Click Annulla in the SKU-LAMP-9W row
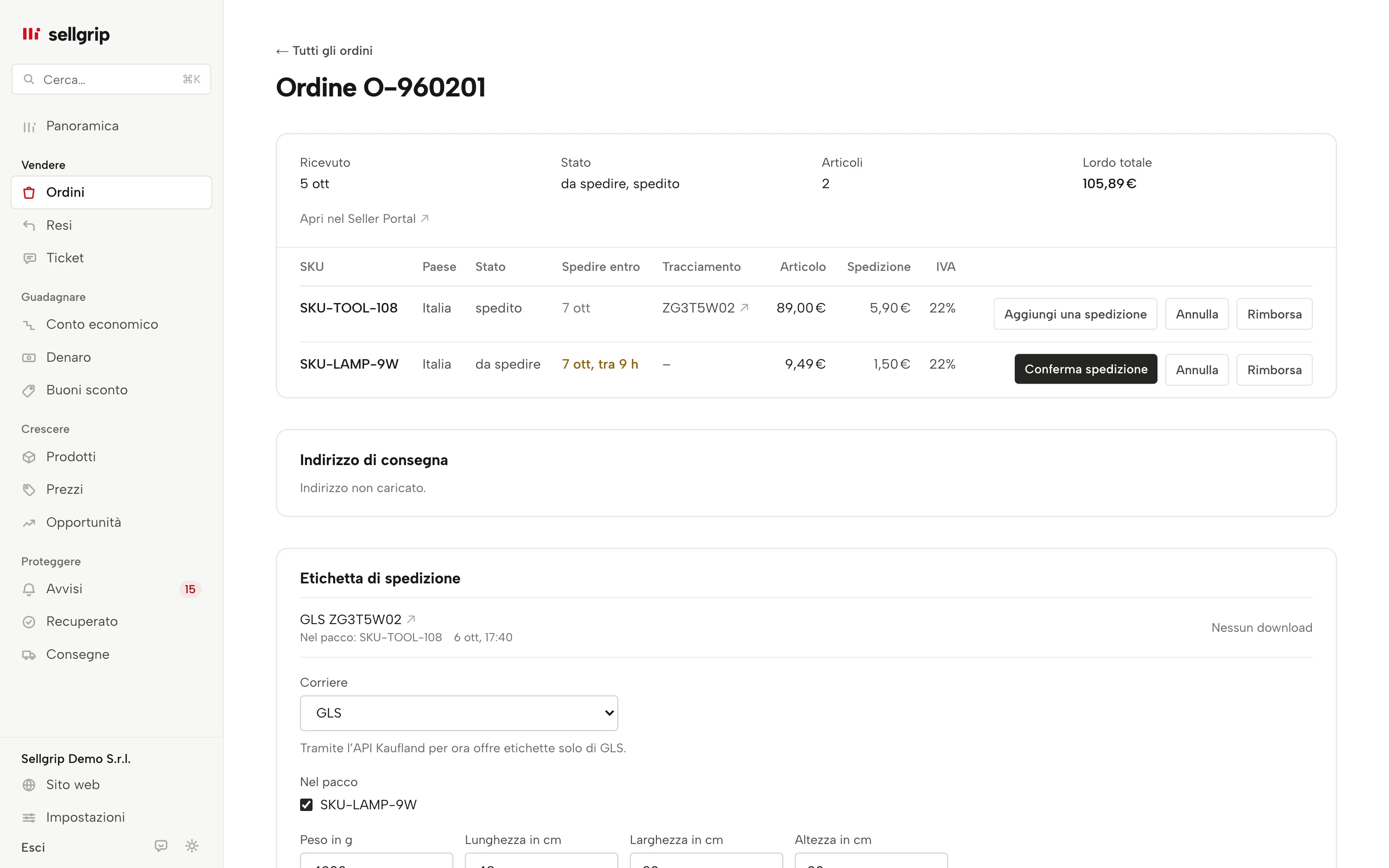The image size is (1389, 868). [x=1197, y=369]
